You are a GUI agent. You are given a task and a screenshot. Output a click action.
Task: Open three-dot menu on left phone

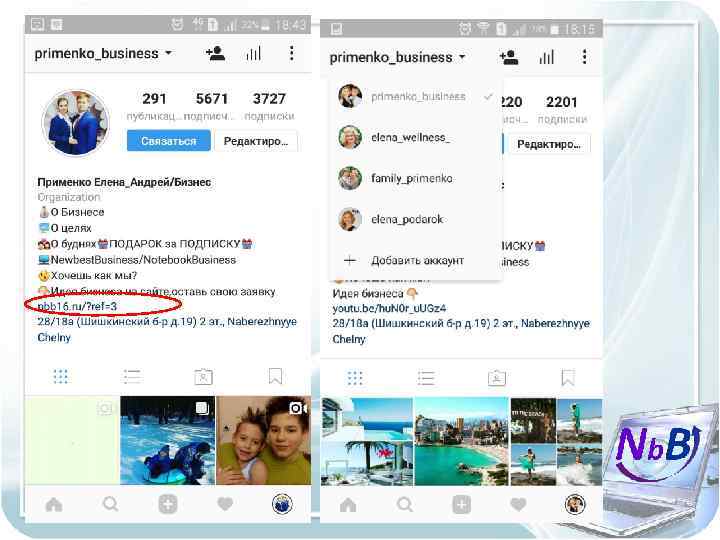click(x=292, y=53)
